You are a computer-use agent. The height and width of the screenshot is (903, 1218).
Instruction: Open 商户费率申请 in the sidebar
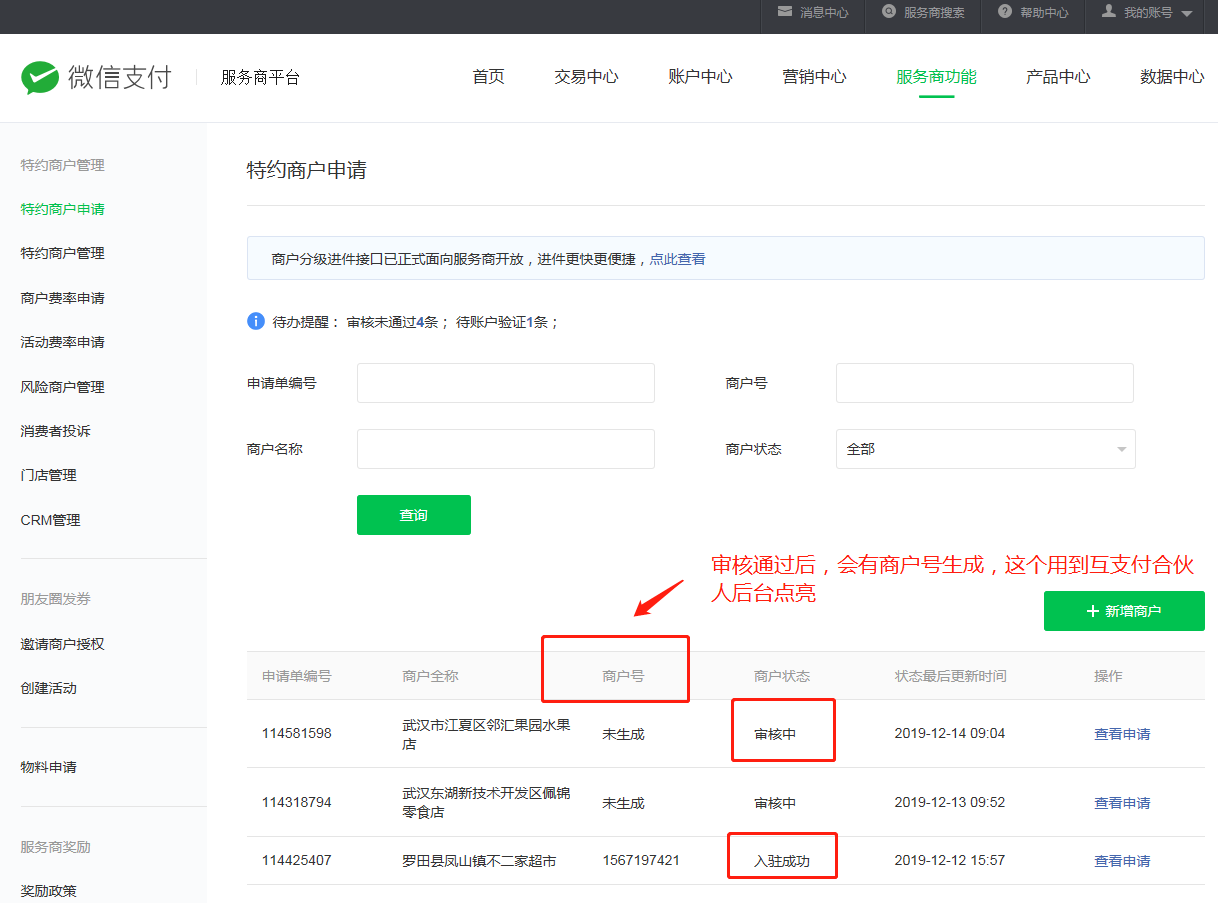pos(62,298)
